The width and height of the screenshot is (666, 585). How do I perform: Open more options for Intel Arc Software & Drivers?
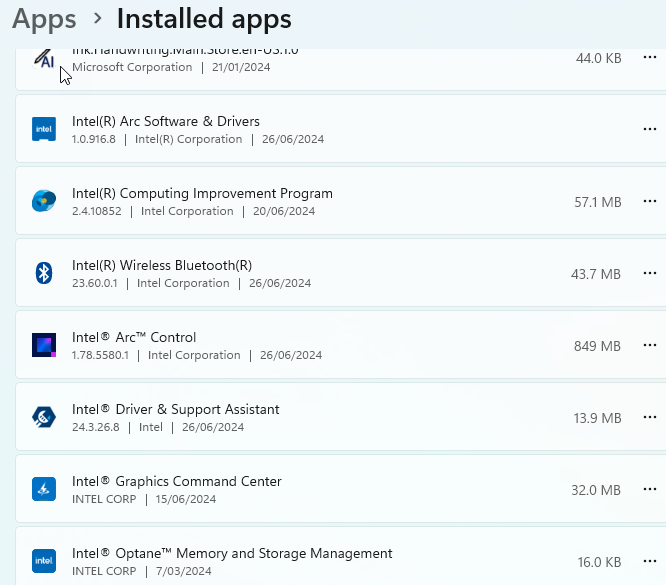(650, 129)
